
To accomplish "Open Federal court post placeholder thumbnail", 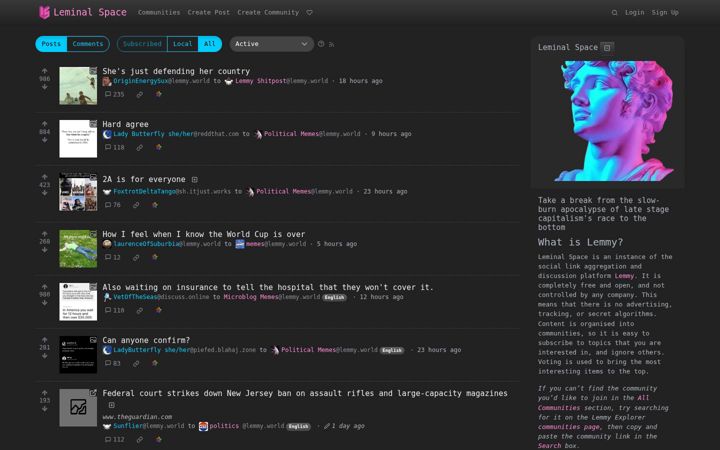I will pyautogui.click(x=78, y=408).
